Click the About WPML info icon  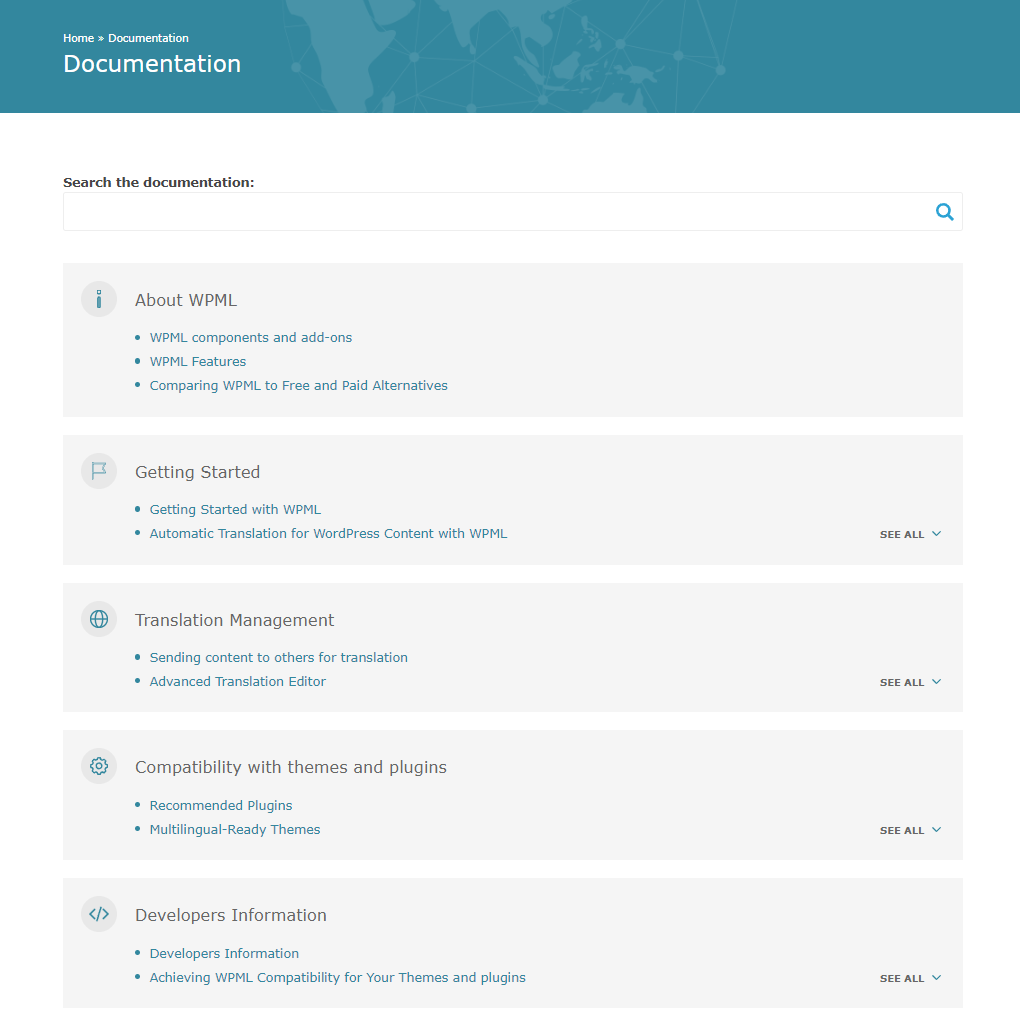point(99,299)
